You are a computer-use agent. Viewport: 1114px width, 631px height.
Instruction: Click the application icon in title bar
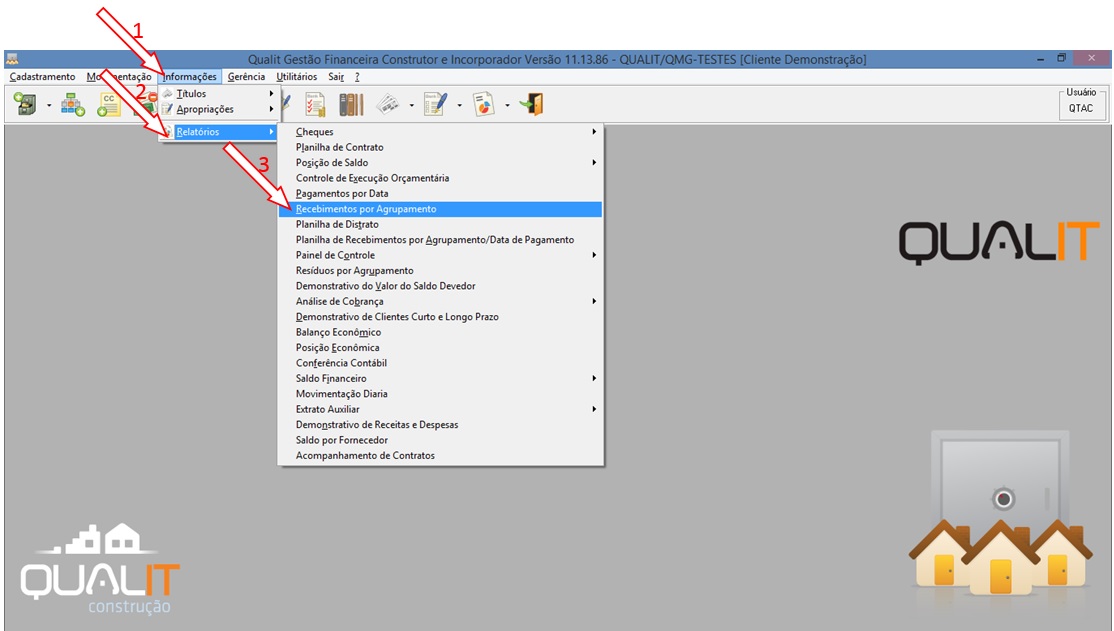coord(12,59)
